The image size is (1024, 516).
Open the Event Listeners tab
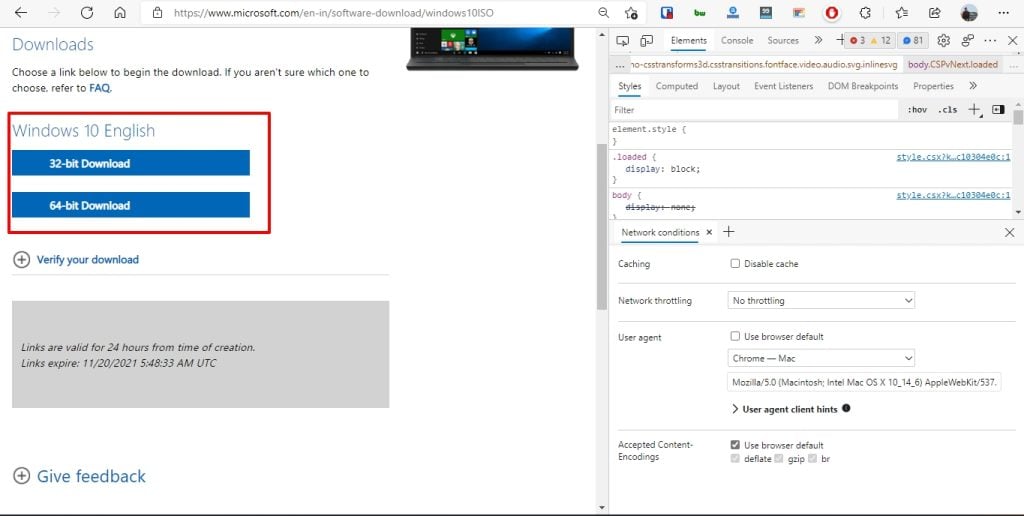coord(783,86)
